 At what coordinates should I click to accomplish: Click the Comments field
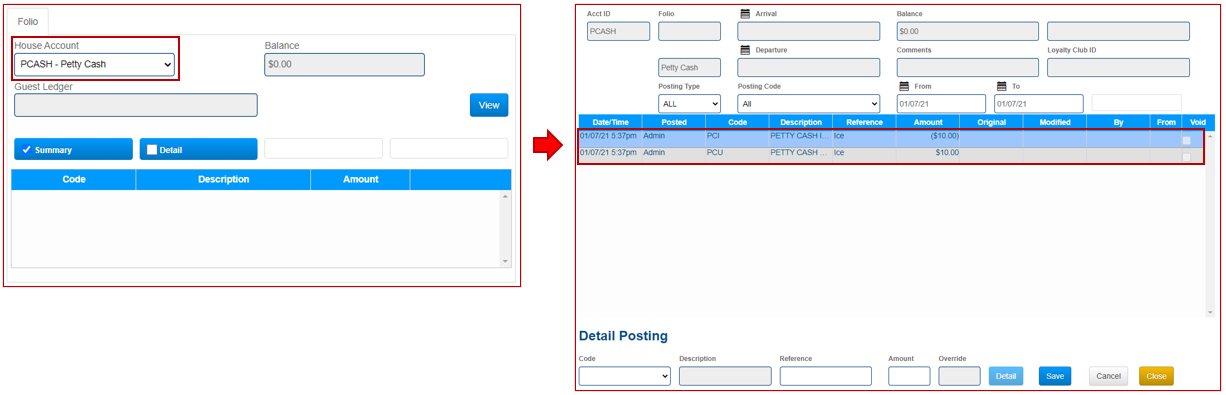tap(968, 68)
